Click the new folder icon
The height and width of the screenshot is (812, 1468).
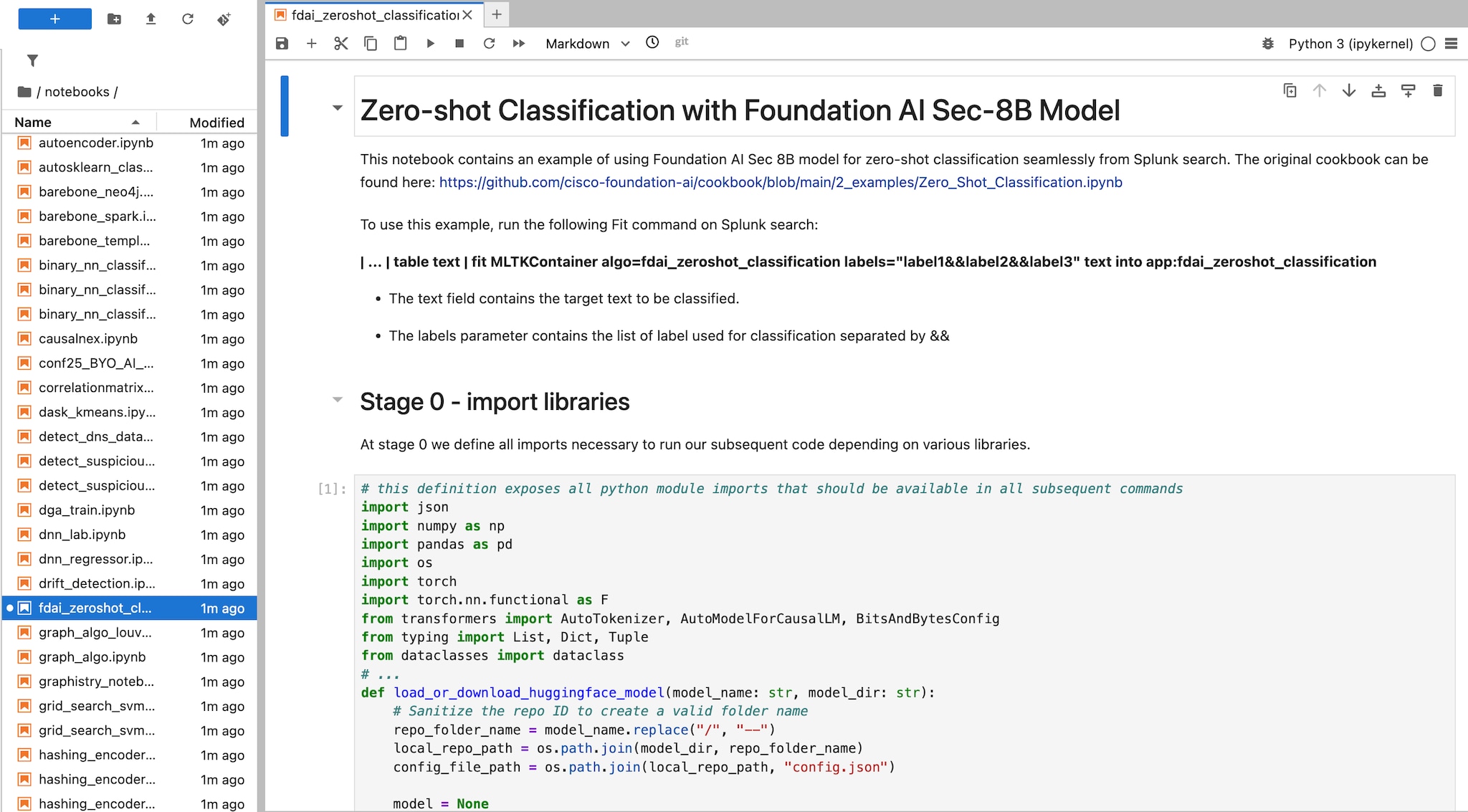pos(114,19)
